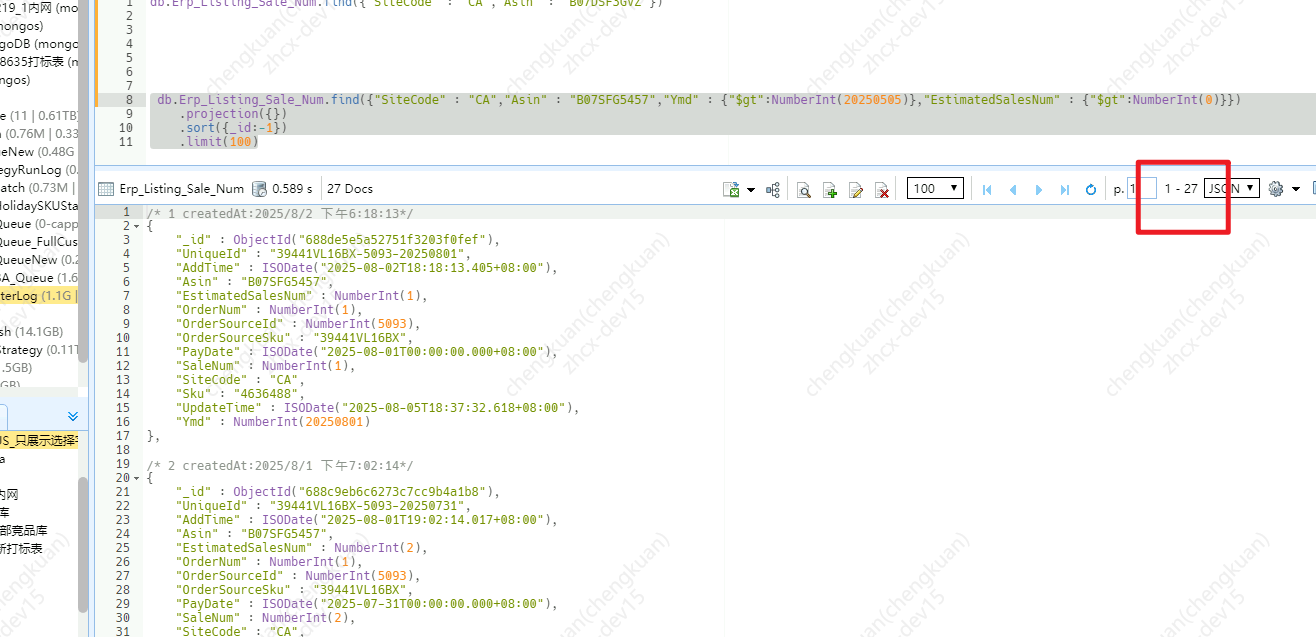Collapse the second document at line 20
This screenshot has height=637, width=1316.
[137, 478]
